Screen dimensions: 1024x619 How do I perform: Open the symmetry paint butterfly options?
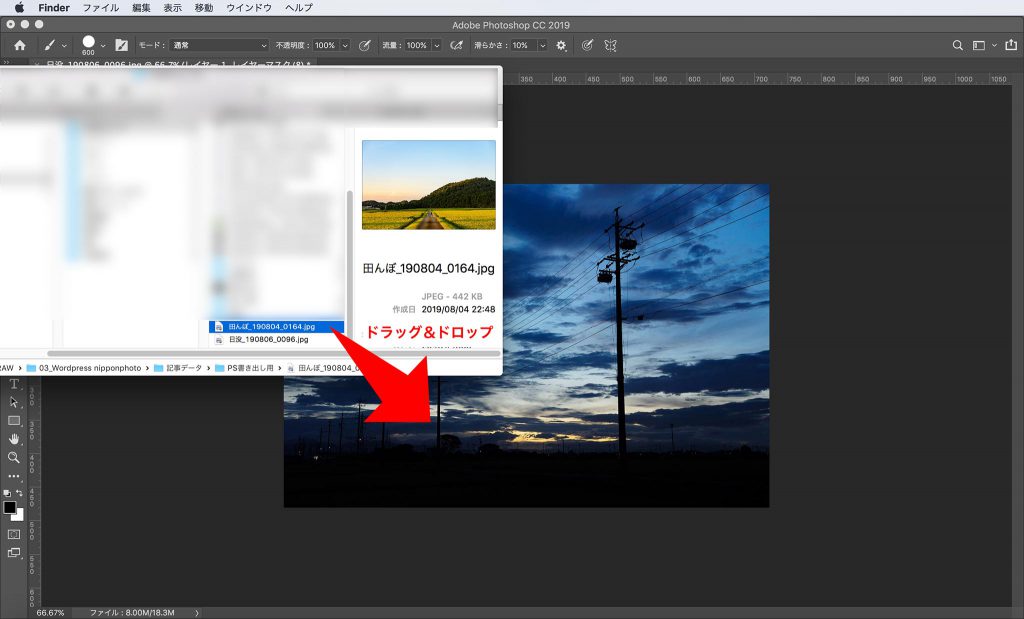(x=611, y=45)
